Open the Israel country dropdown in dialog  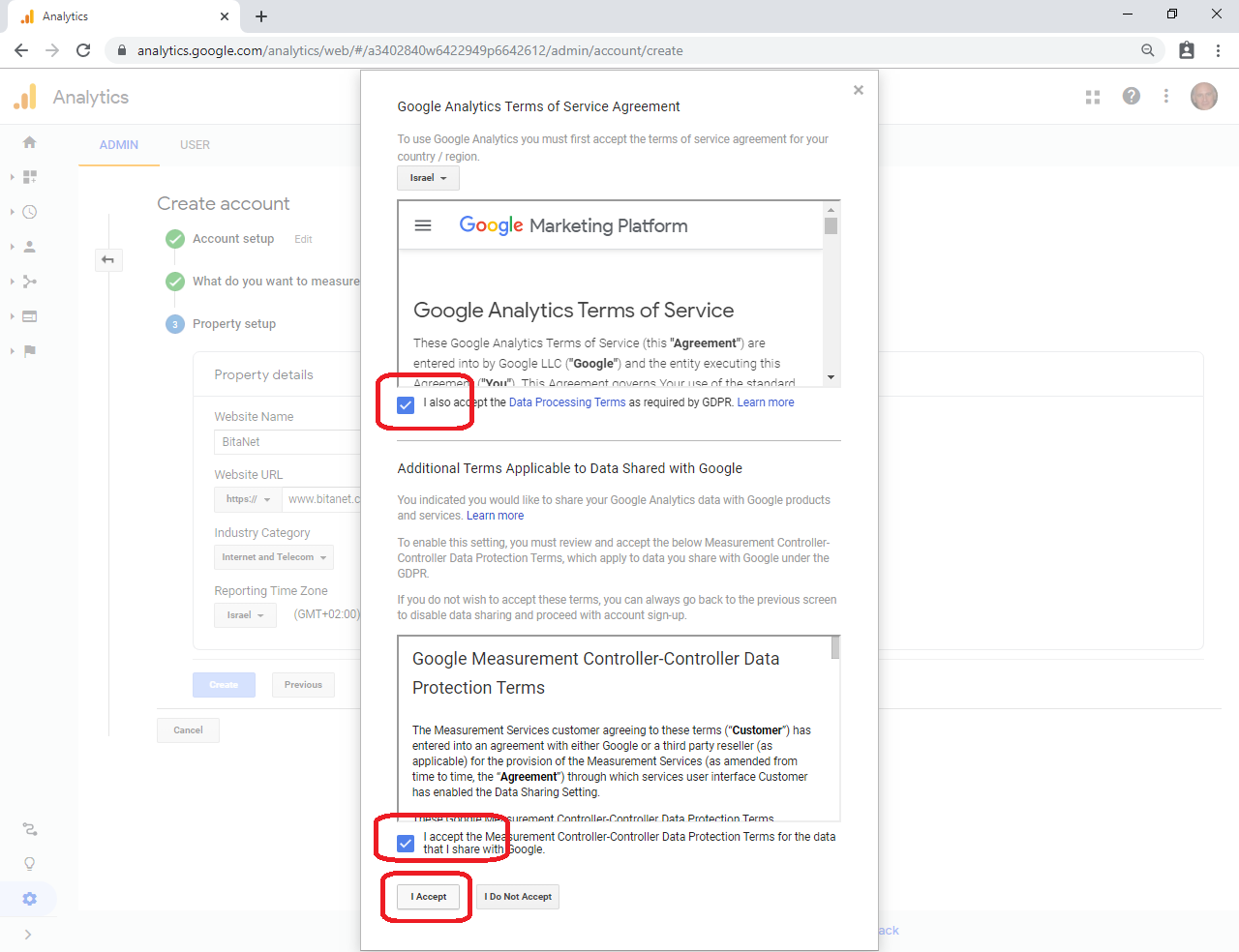(428, 178)
